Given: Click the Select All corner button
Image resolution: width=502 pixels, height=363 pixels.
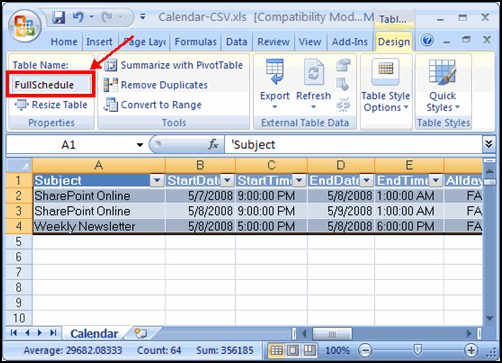Looking at the screenshot, I should tap(19, 165).
